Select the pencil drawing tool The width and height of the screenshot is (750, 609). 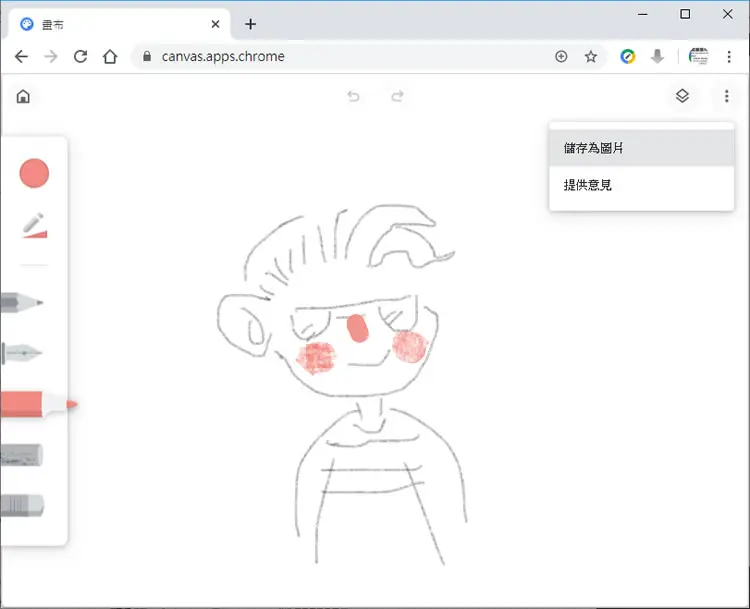click(22, 302)
